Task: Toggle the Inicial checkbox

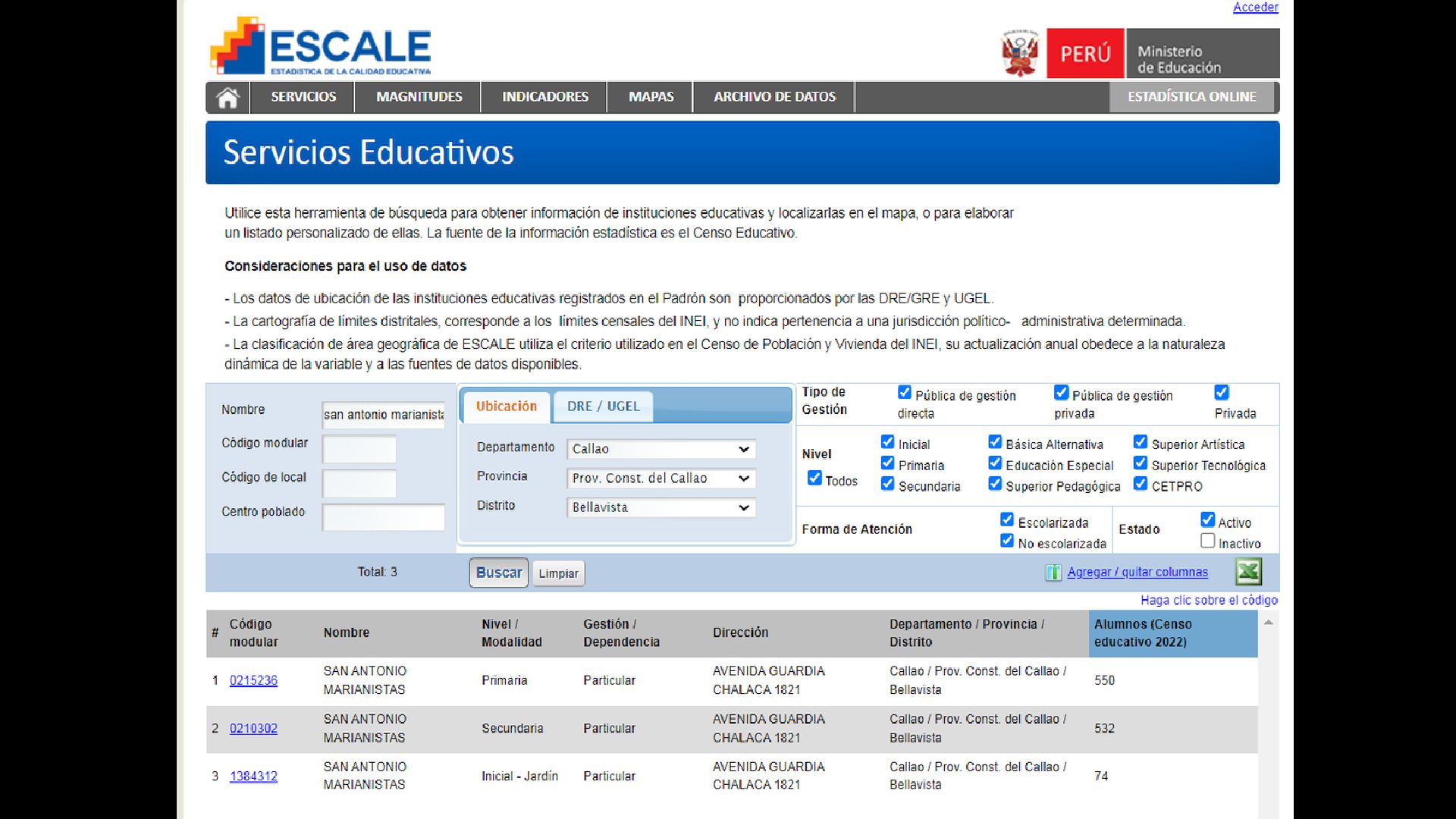Action: click(x=887, y=442)
